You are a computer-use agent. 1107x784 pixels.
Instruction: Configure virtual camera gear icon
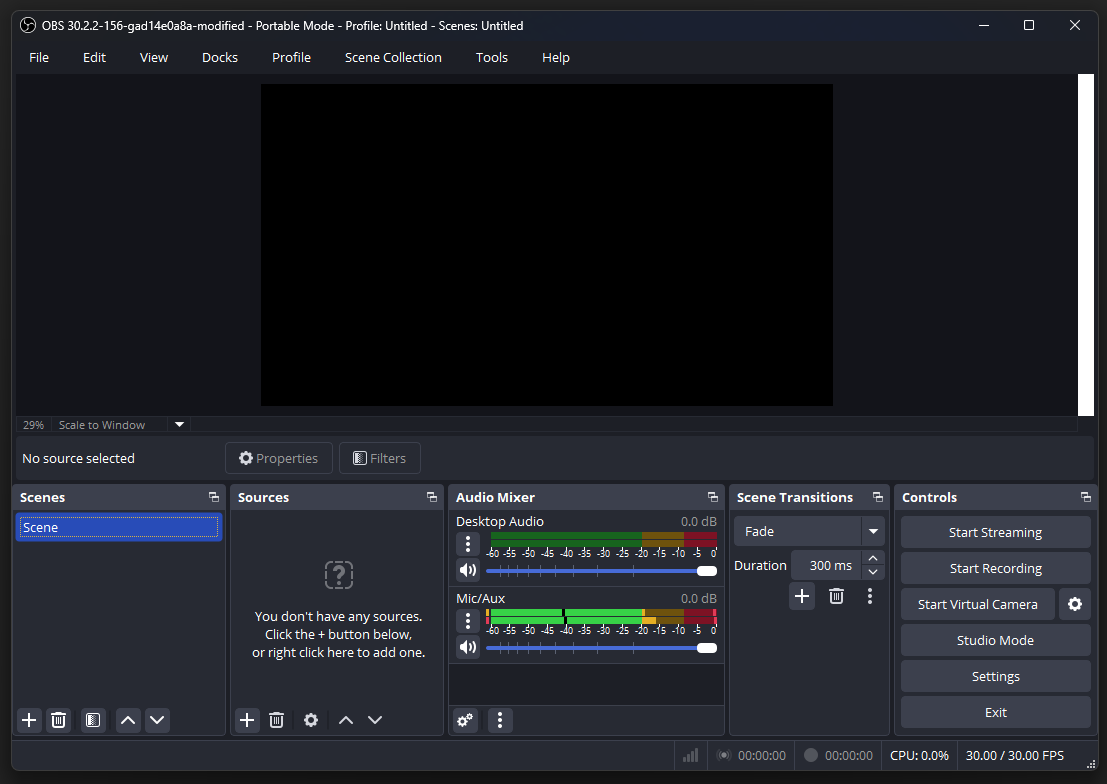click(x=1075, y=604)
